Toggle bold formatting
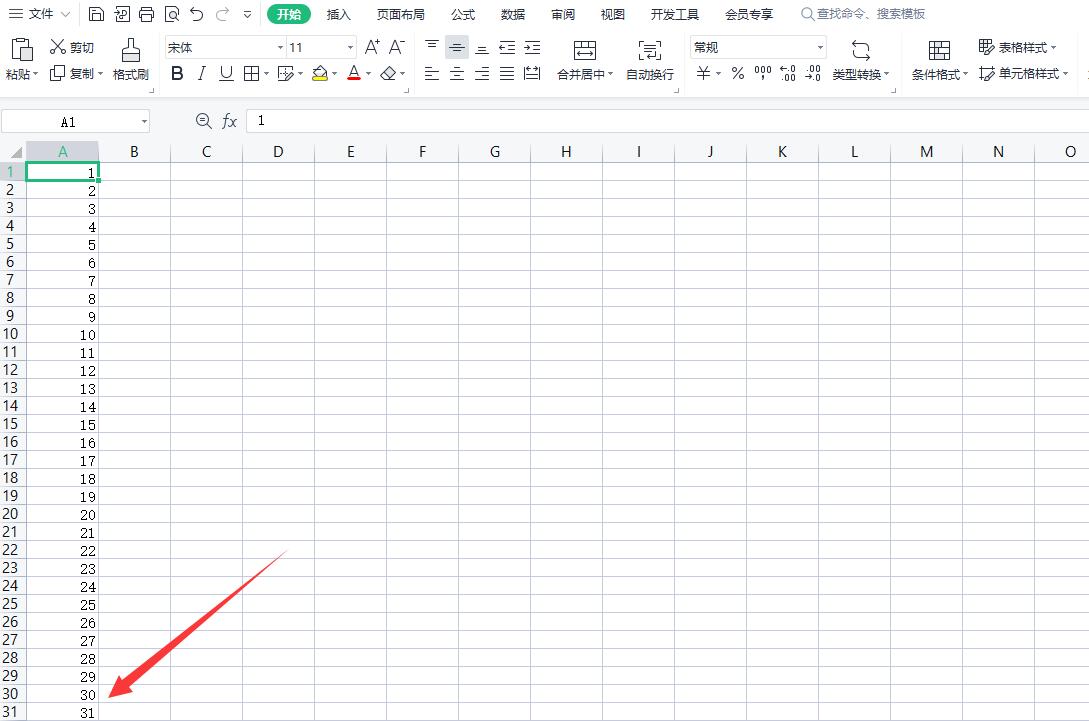 (x=177, y=73)
